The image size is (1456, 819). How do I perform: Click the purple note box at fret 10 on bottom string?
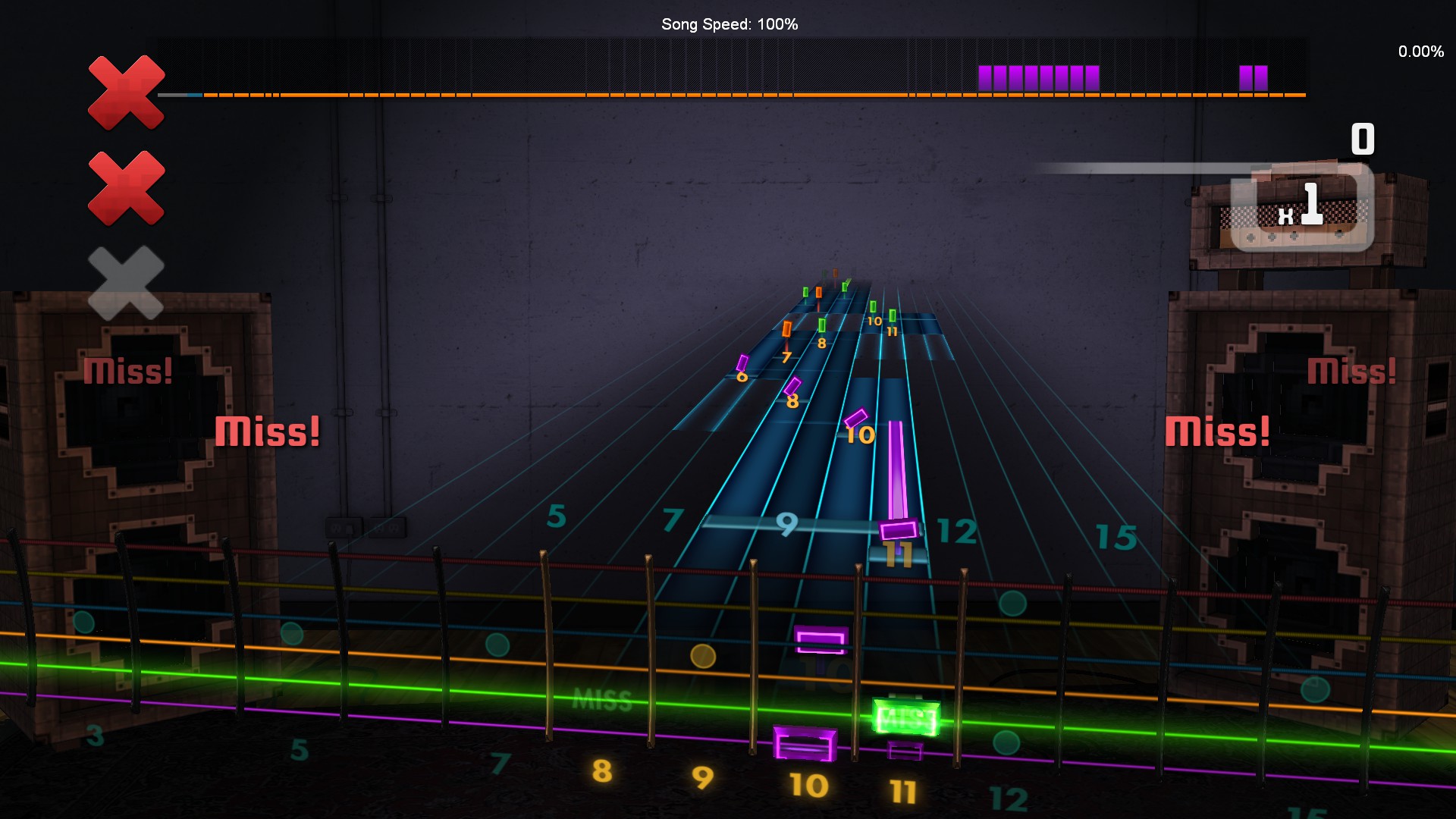click(x=805, y=743)
